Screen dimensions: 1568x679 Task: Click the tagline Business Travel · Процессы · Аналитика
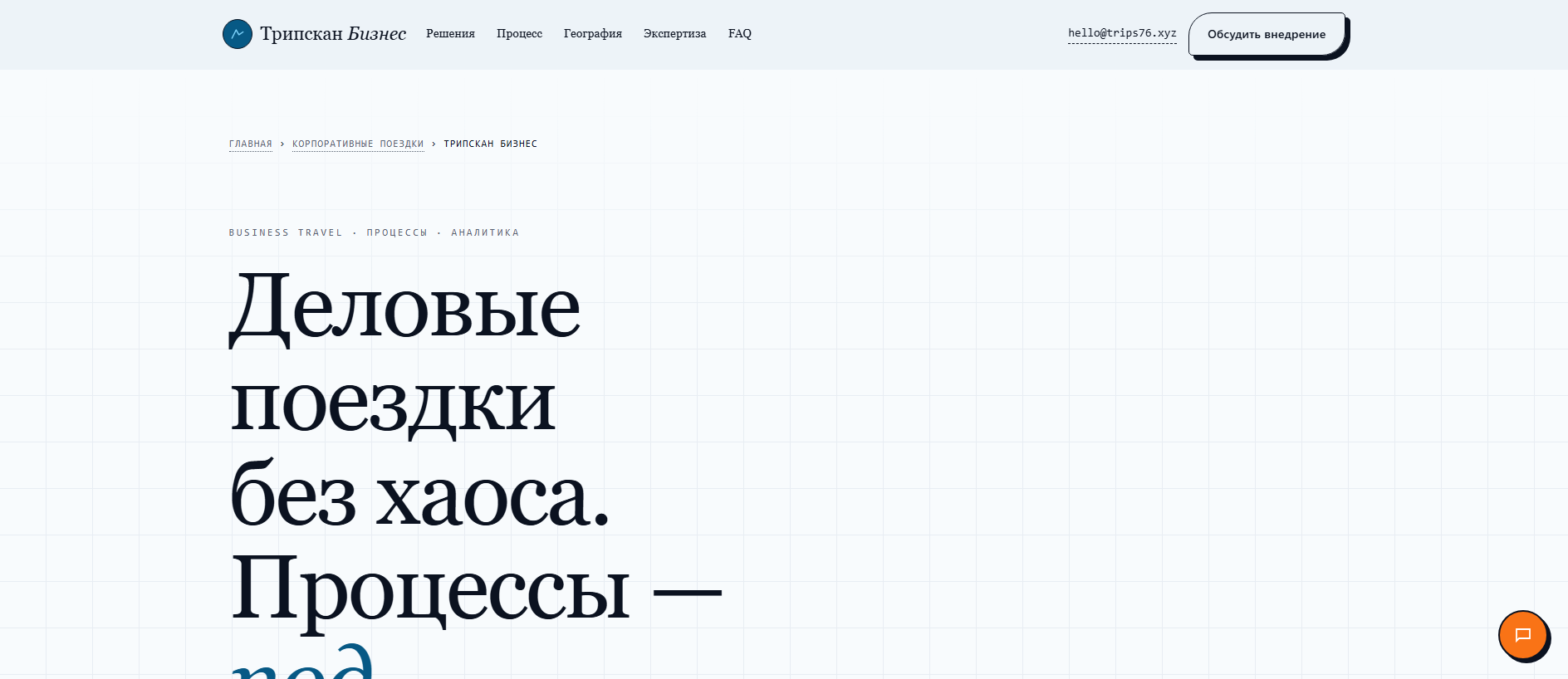point(374,232)
